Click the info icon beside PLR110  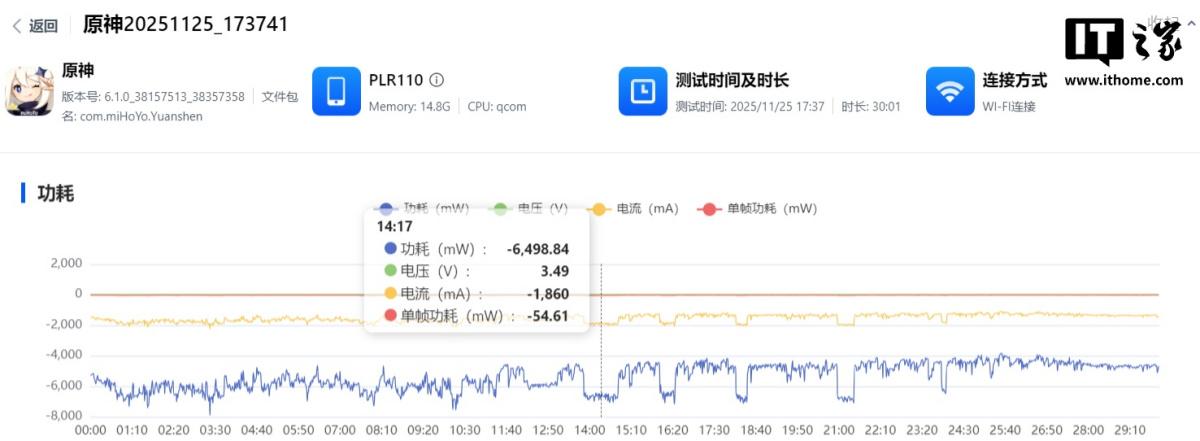436,80
